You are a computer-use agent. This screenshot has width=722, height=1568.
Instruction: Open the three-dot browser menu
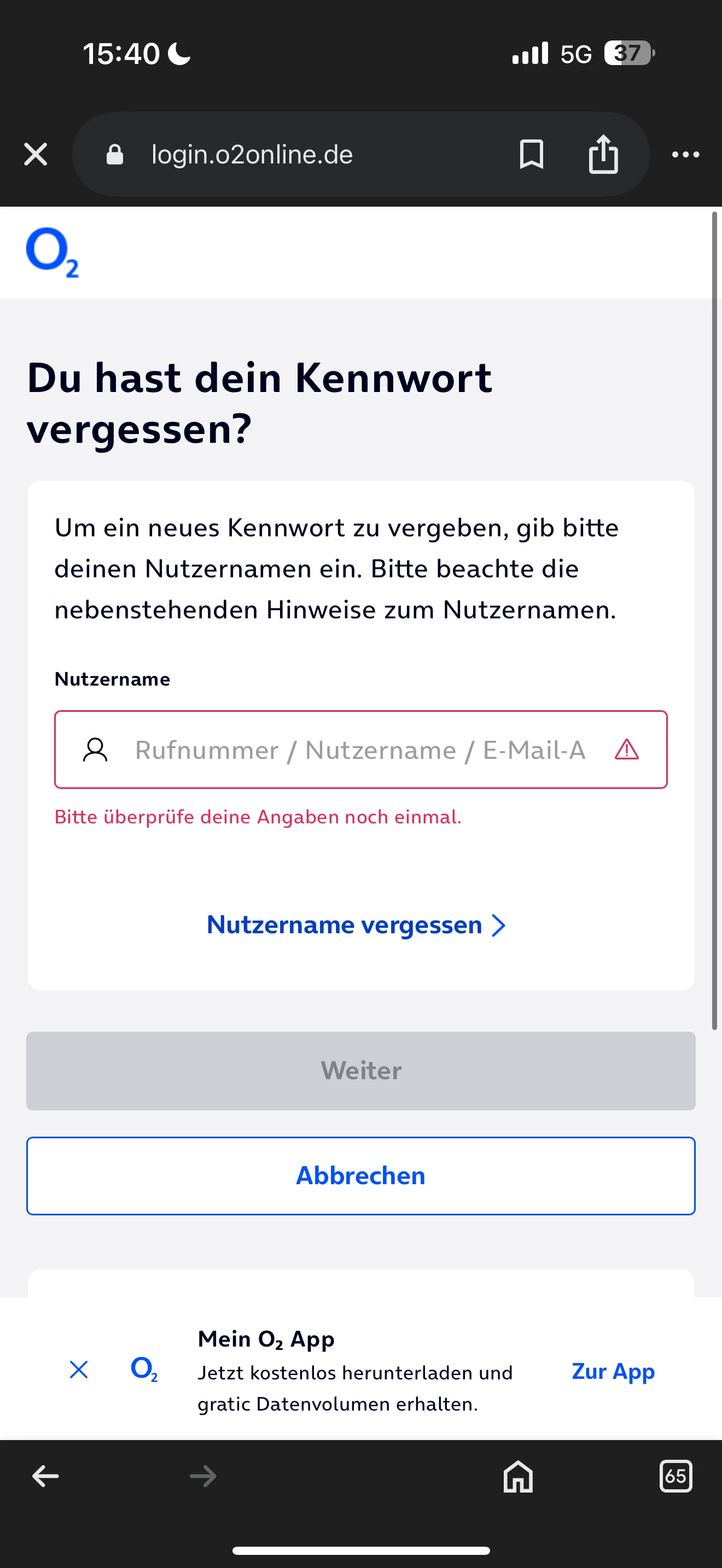coord(685,154)
